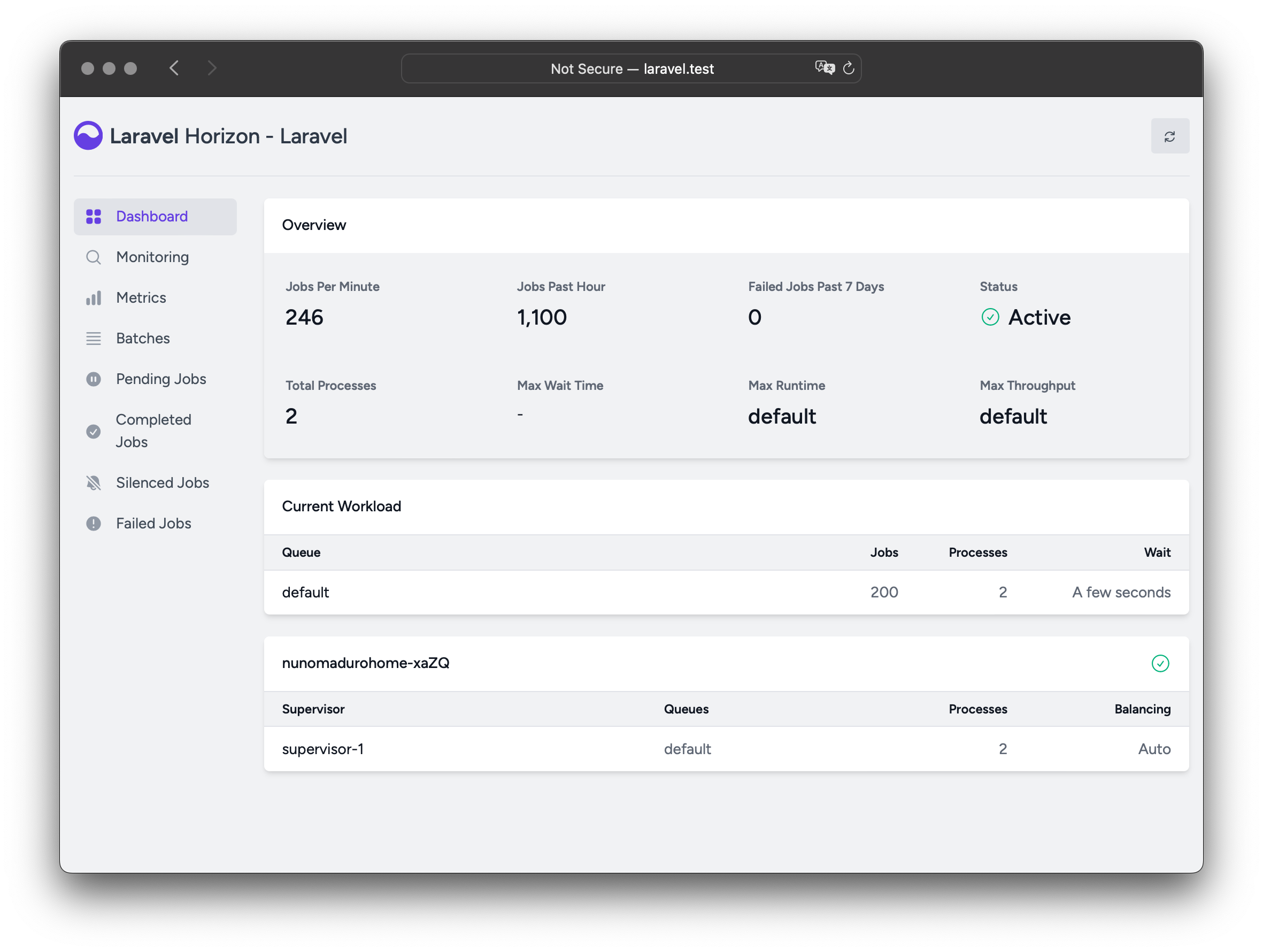Toggle the nunomadurohome-xaZQ supervisor checkmark

coord(1161,663)
